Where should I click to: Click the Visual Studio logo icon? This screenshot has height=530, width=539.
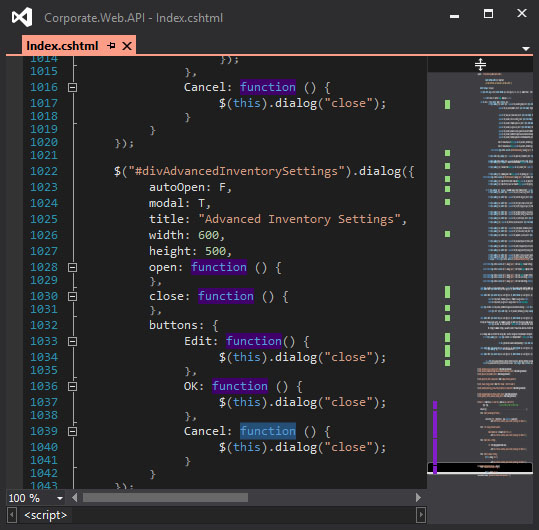coord(22,17)
